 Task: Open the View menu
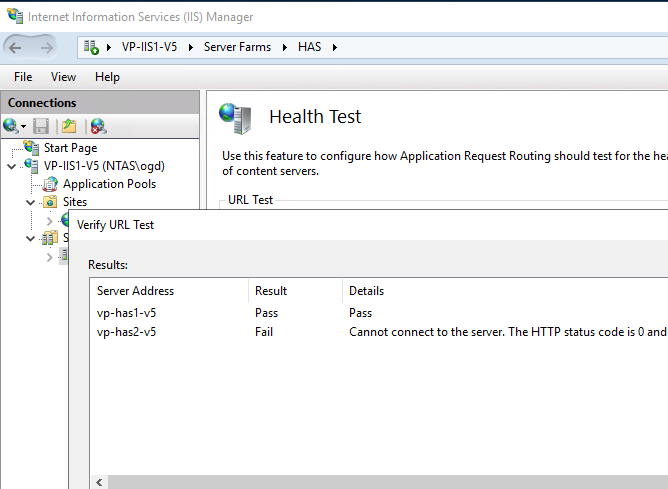[x=63, y=77]
